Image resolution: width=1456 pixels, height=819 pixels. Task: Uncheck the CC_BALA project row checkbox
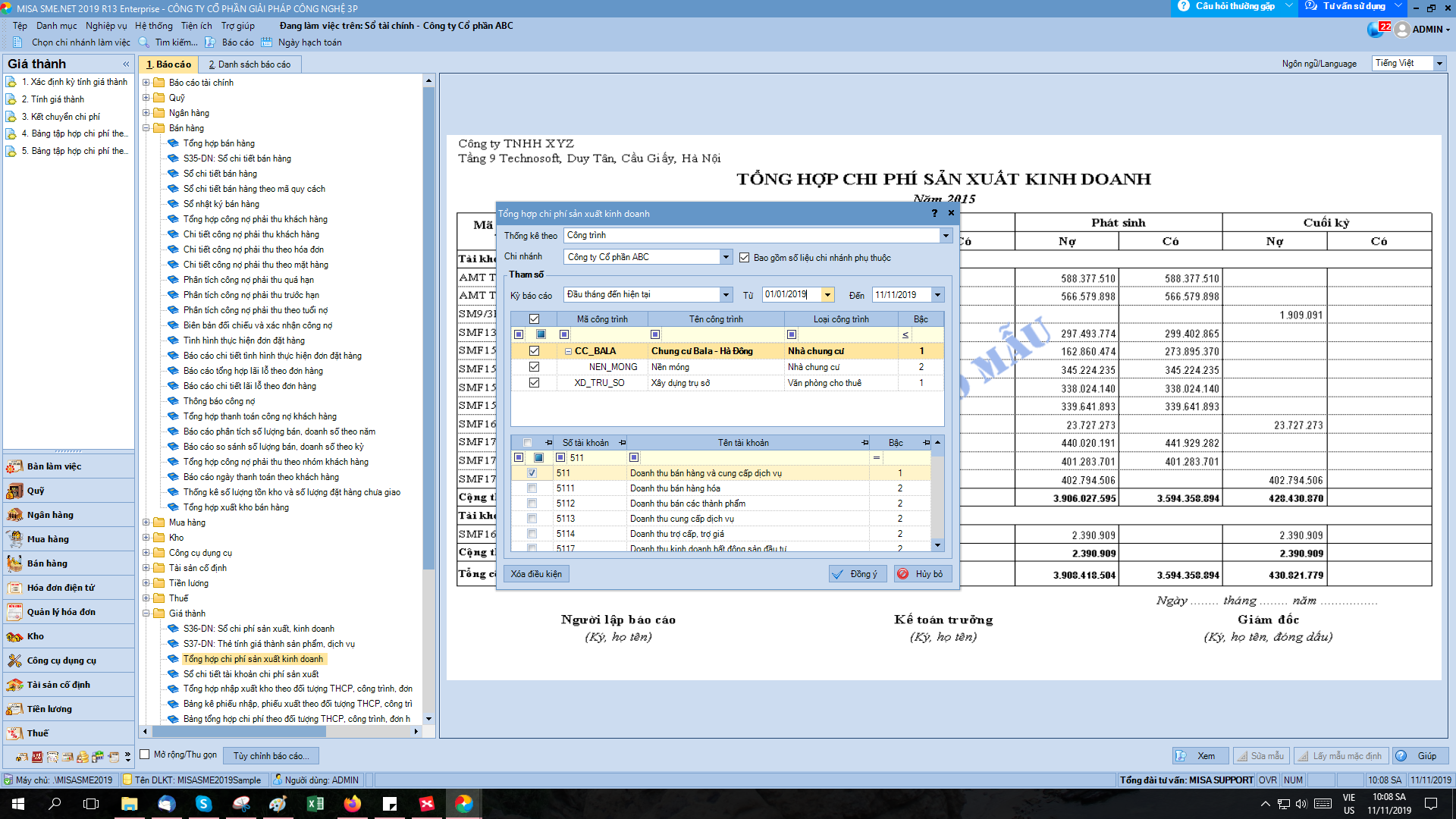click(x=534, y=351)
